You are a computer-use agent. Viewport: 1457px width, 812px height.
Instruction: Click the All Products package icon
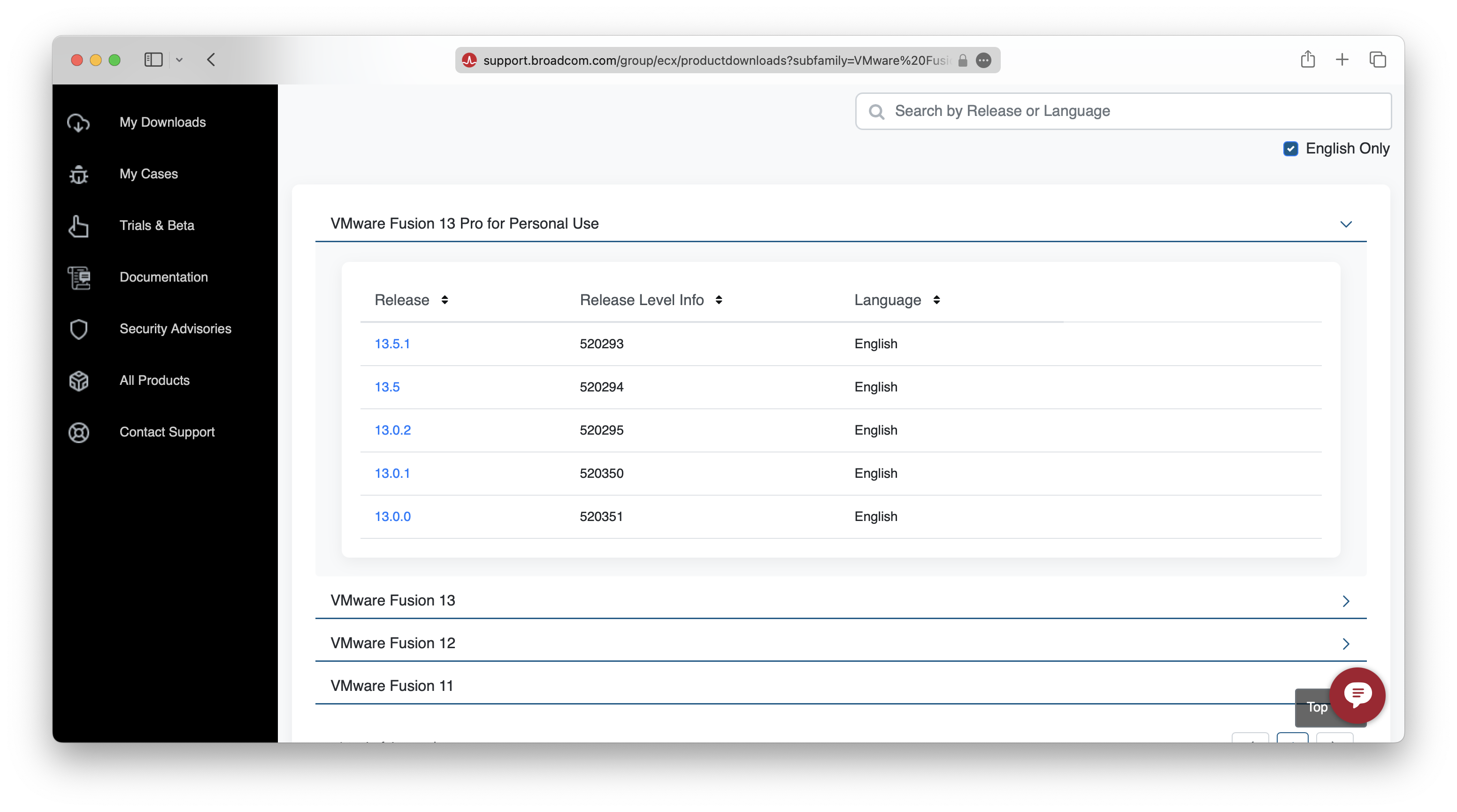pos(78,381)
